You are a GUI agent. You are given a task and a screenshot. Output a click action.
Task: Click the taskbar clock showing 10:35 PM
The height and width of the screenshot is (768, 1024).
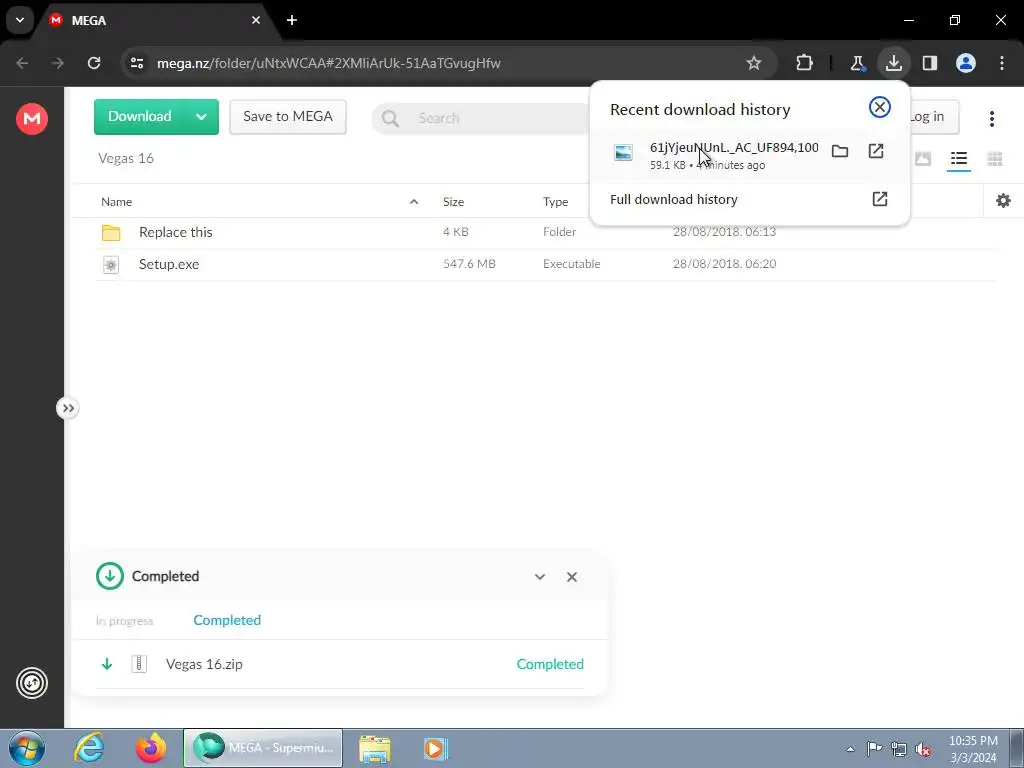point(973,749)
